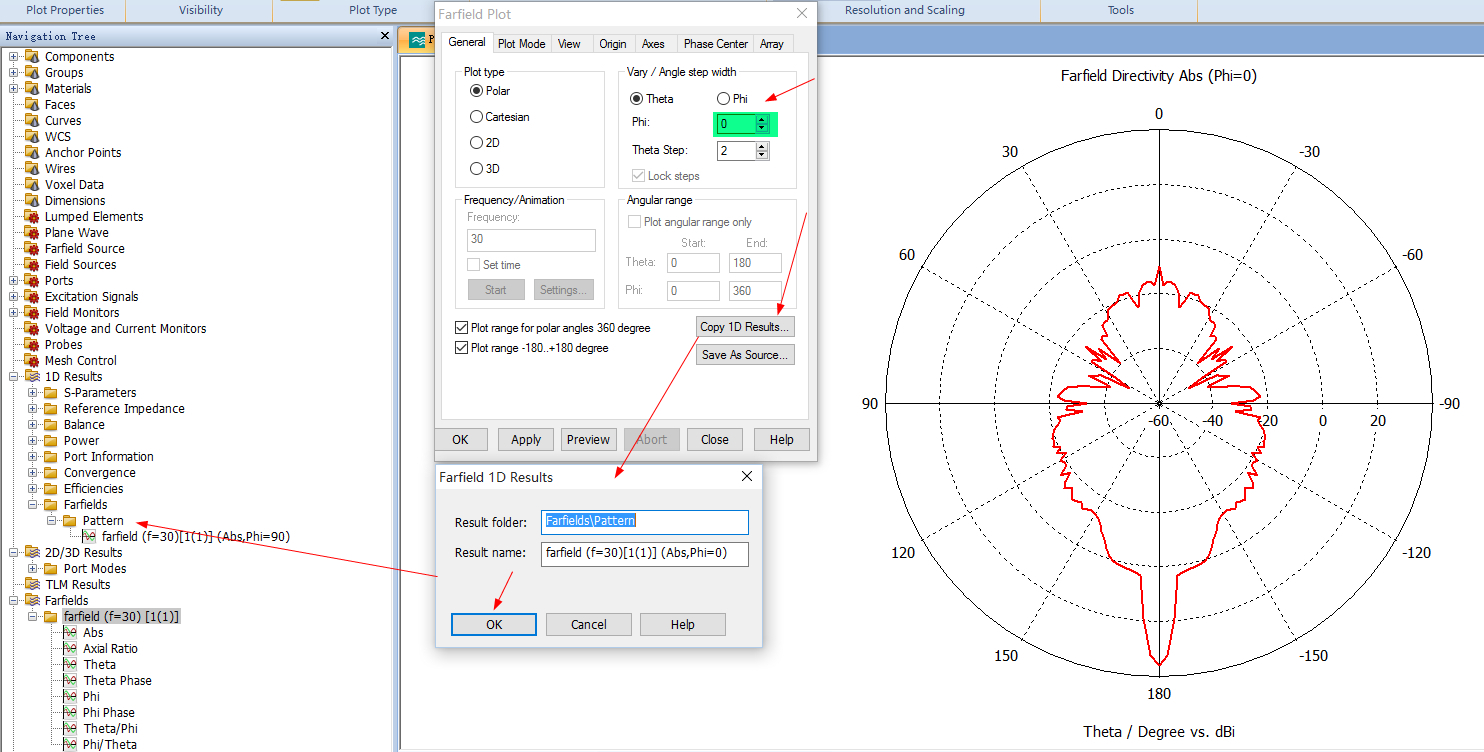This screenshot has height=752, width=1484.
Task: Click the Save As Source button
Action: 745,355
